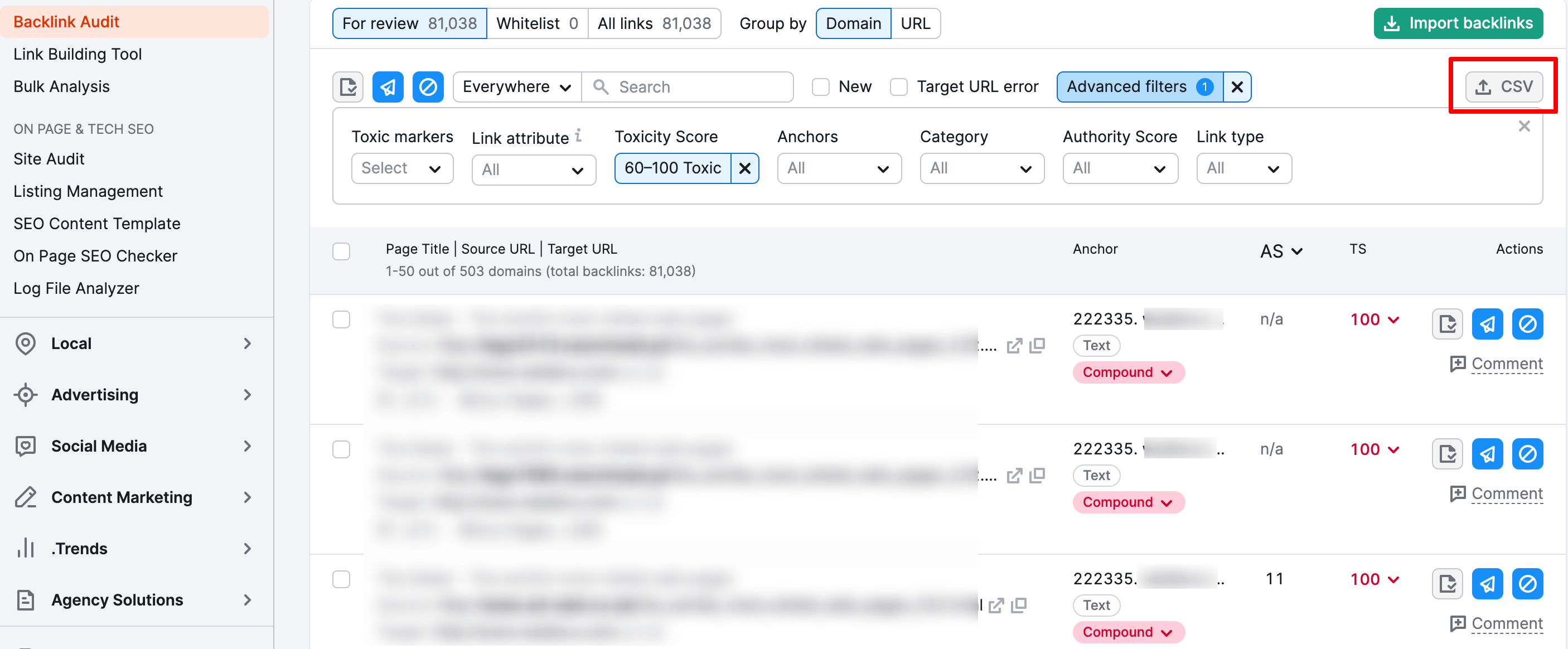
Task: Open the Authority Score filter dropdown
Action: [1120, 168]
